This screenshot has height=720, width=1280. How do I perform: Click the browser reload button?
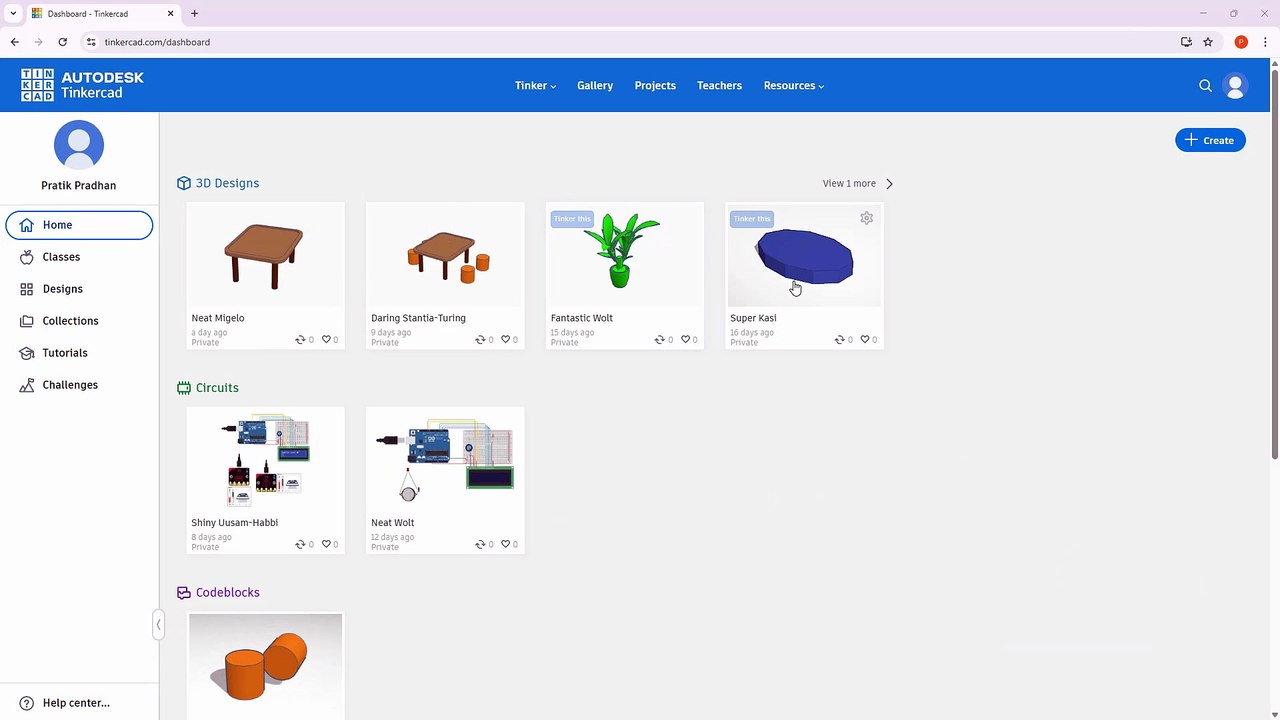[62, 42]
